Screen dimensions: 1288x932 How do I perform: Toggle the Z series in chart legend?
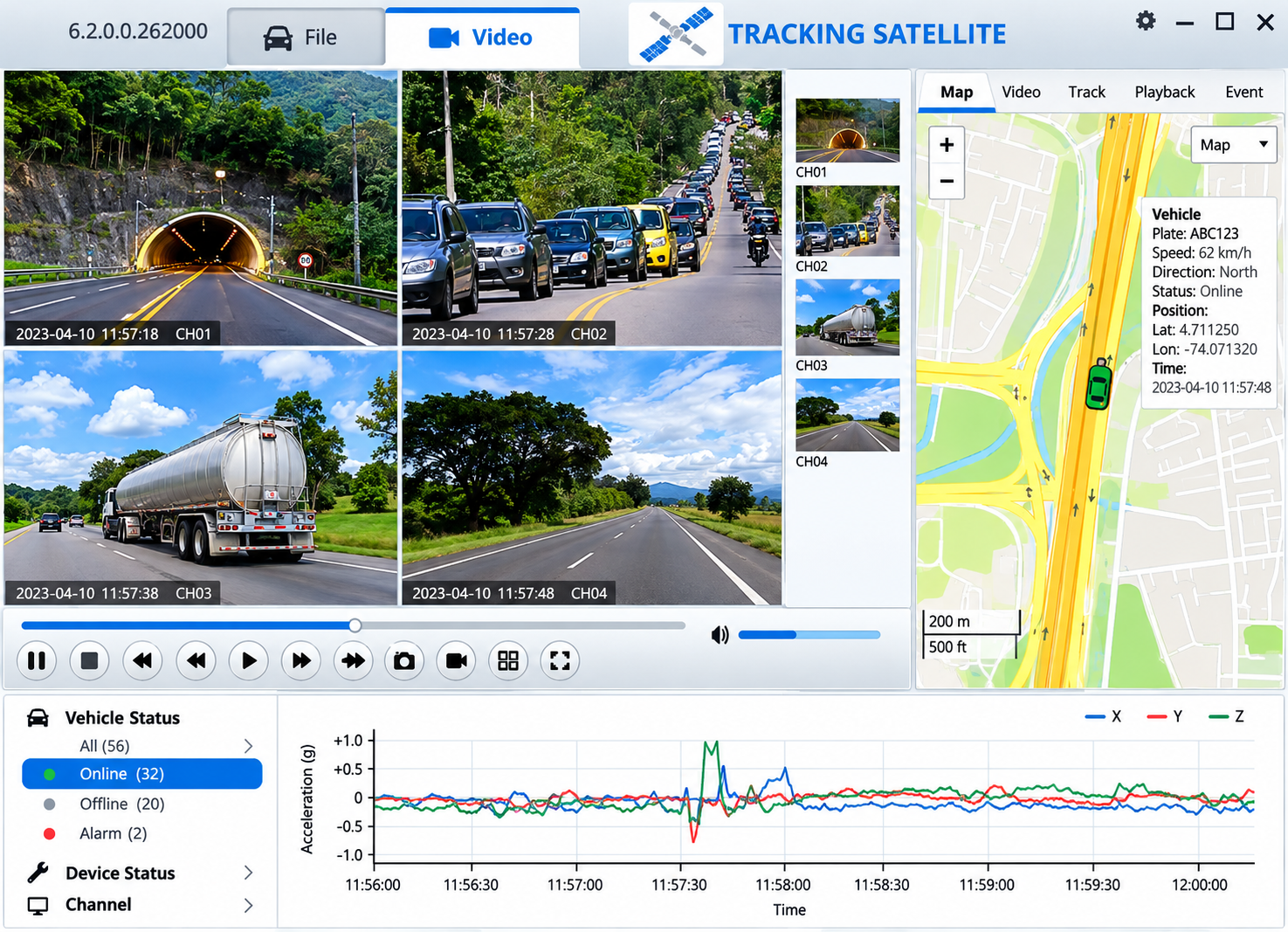tap(1226, 716)
